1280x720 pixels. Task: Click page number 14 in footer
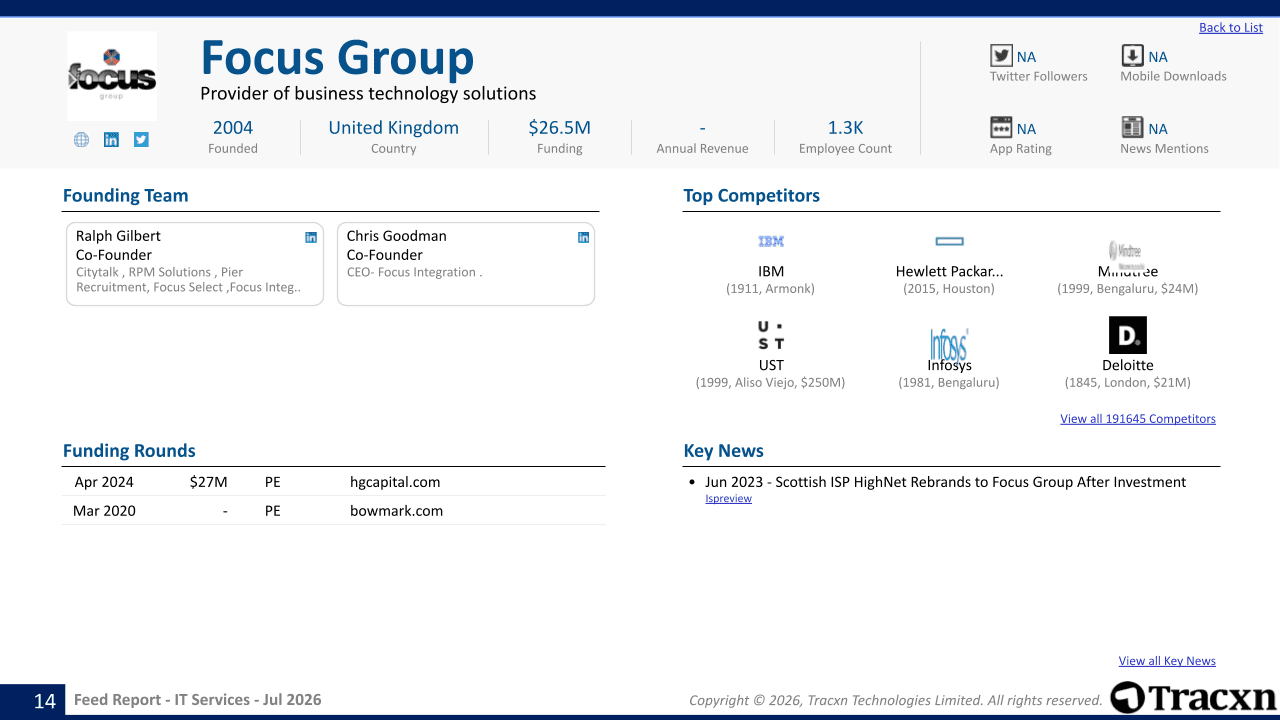pos(45,701)
